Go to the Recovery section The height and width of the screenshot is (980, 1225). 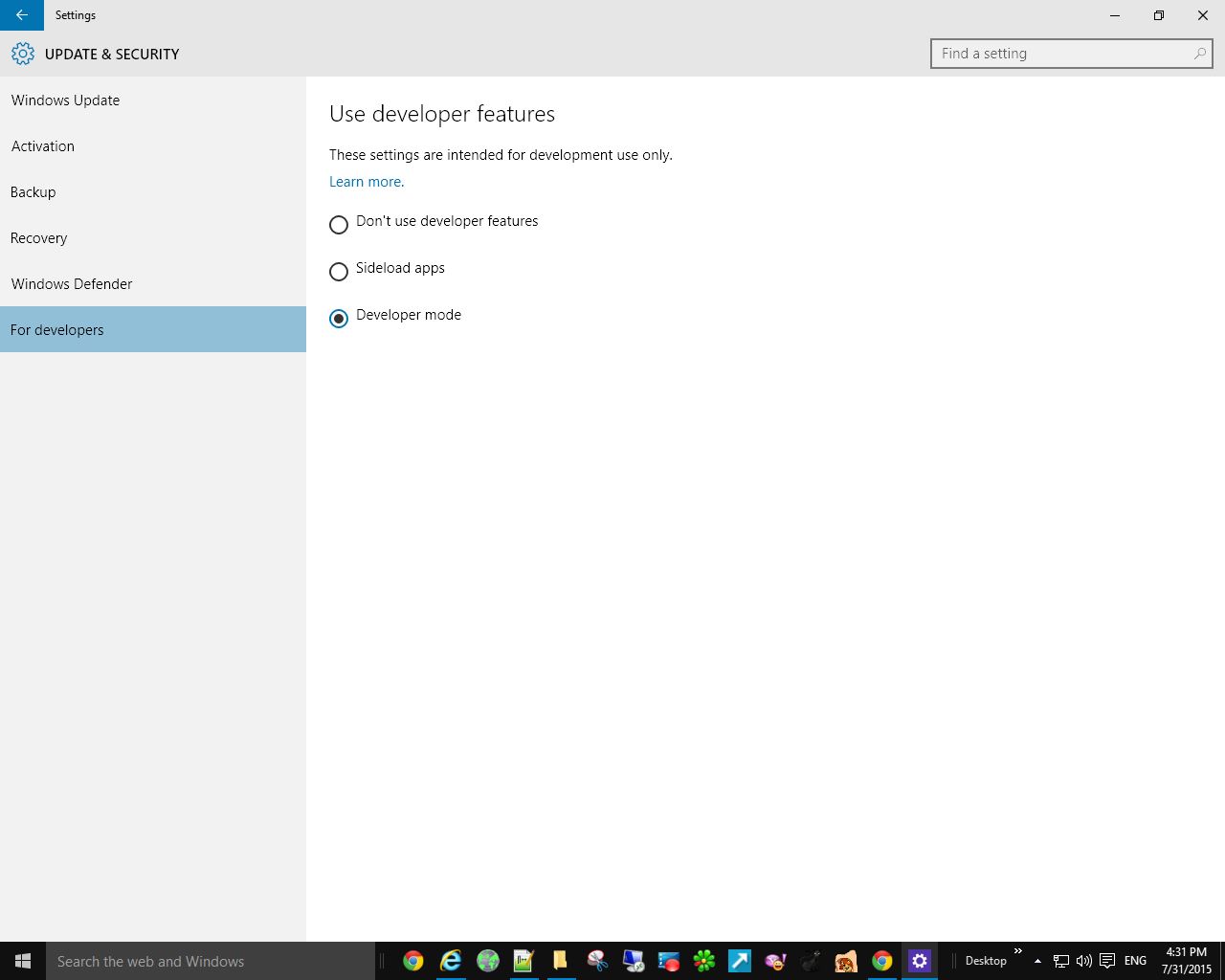pyautogui.click(x=39, y=238)
